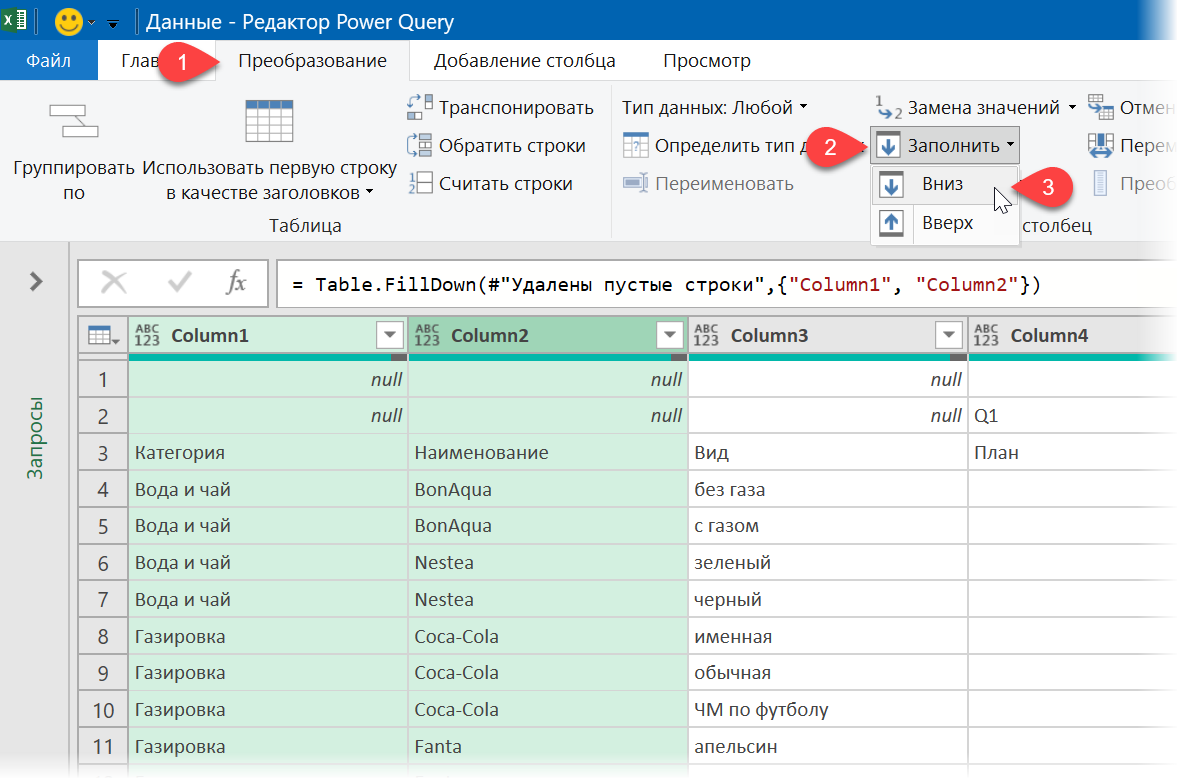The height and width of the screenshot is (779, 1178).
Task: Click the Замена значений icon
Action: [x=889, y=107]
